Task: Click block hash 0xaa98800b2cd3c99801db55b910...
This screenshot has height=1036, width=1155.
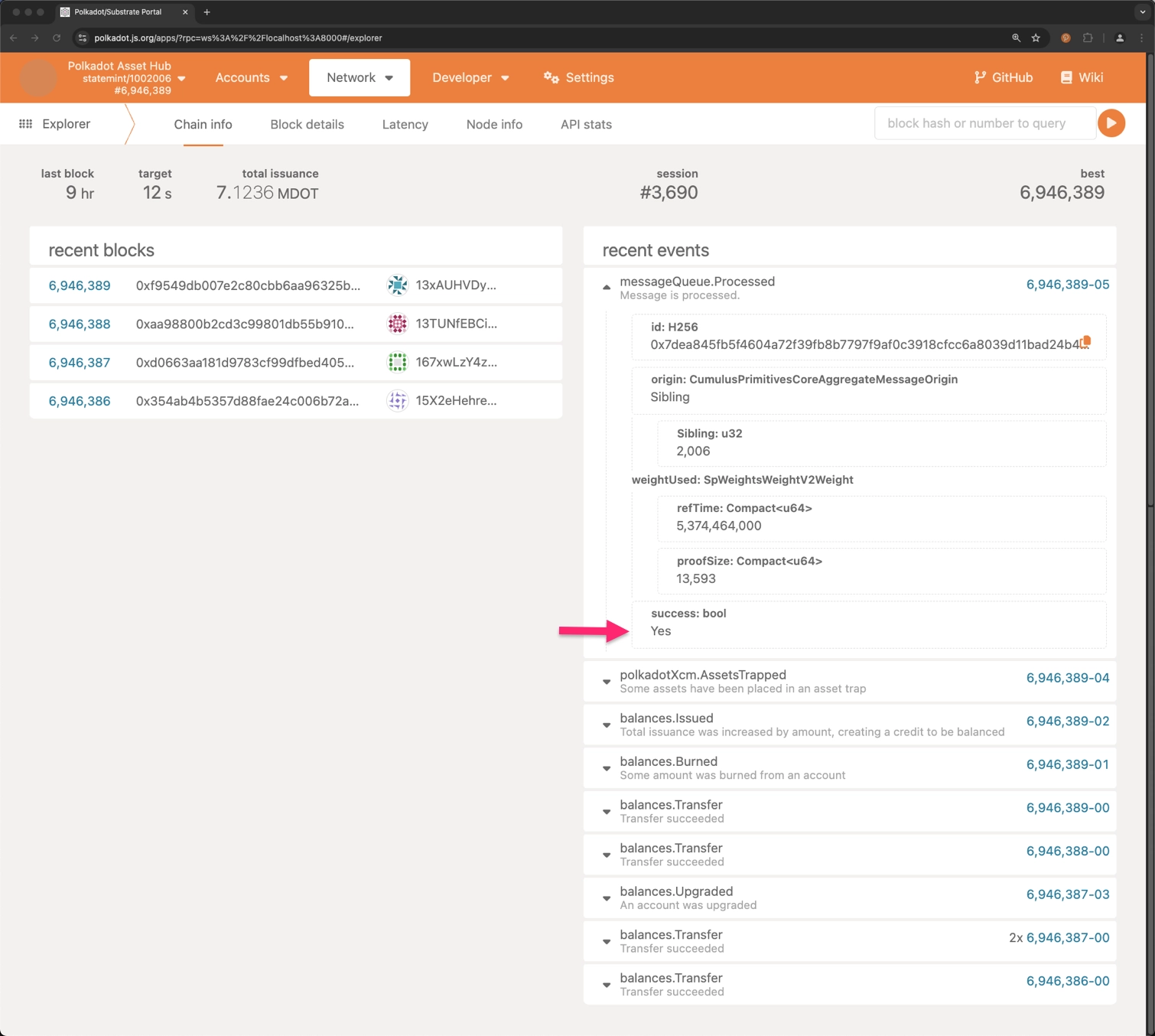Action: [x=245, y=324]
